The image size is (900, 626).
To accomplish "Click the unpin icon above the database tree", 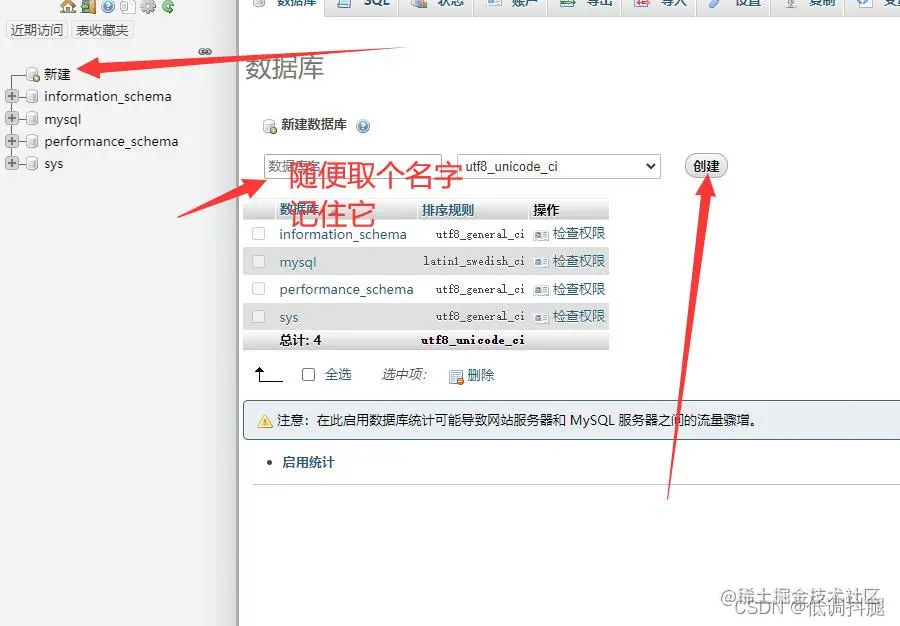I will click(205, 50).
